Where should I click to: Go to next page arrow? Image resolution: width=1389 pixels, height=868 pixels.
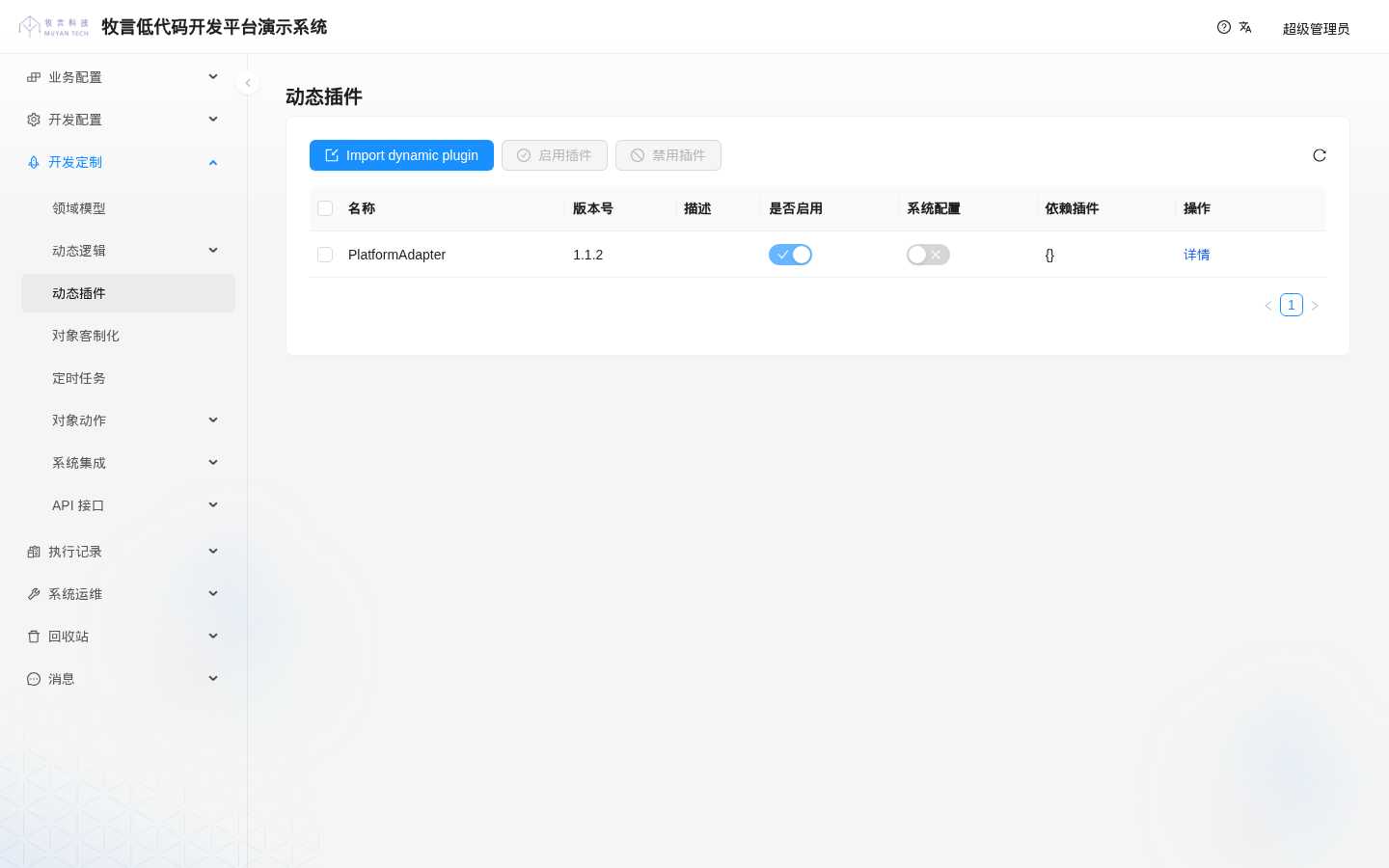[1315, 306]
